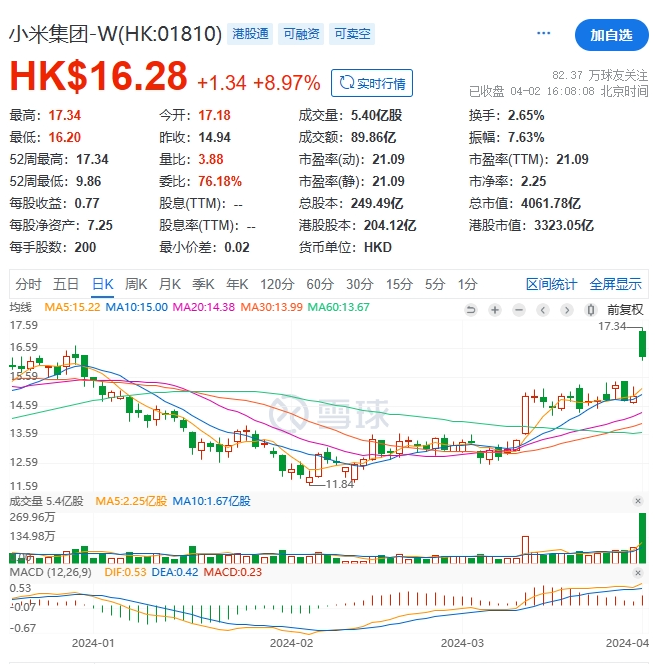Screen dimensions: 655x664
Task: Click the 成交量 5.40亿股 value
Action: click(376, 116)
